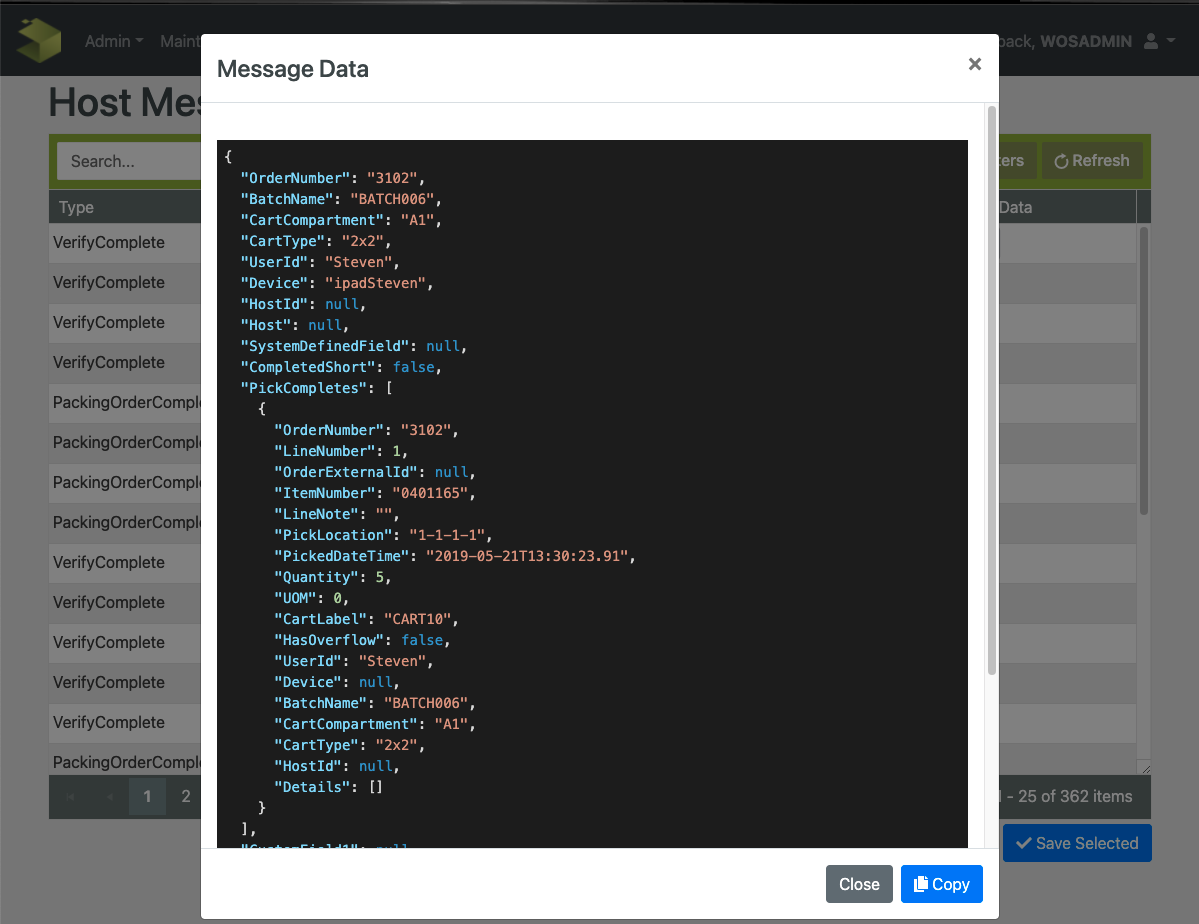Screen dimensions: 1199x924
Task: Go to the previous page pager arrow
Action: click(x=109, y=797)
